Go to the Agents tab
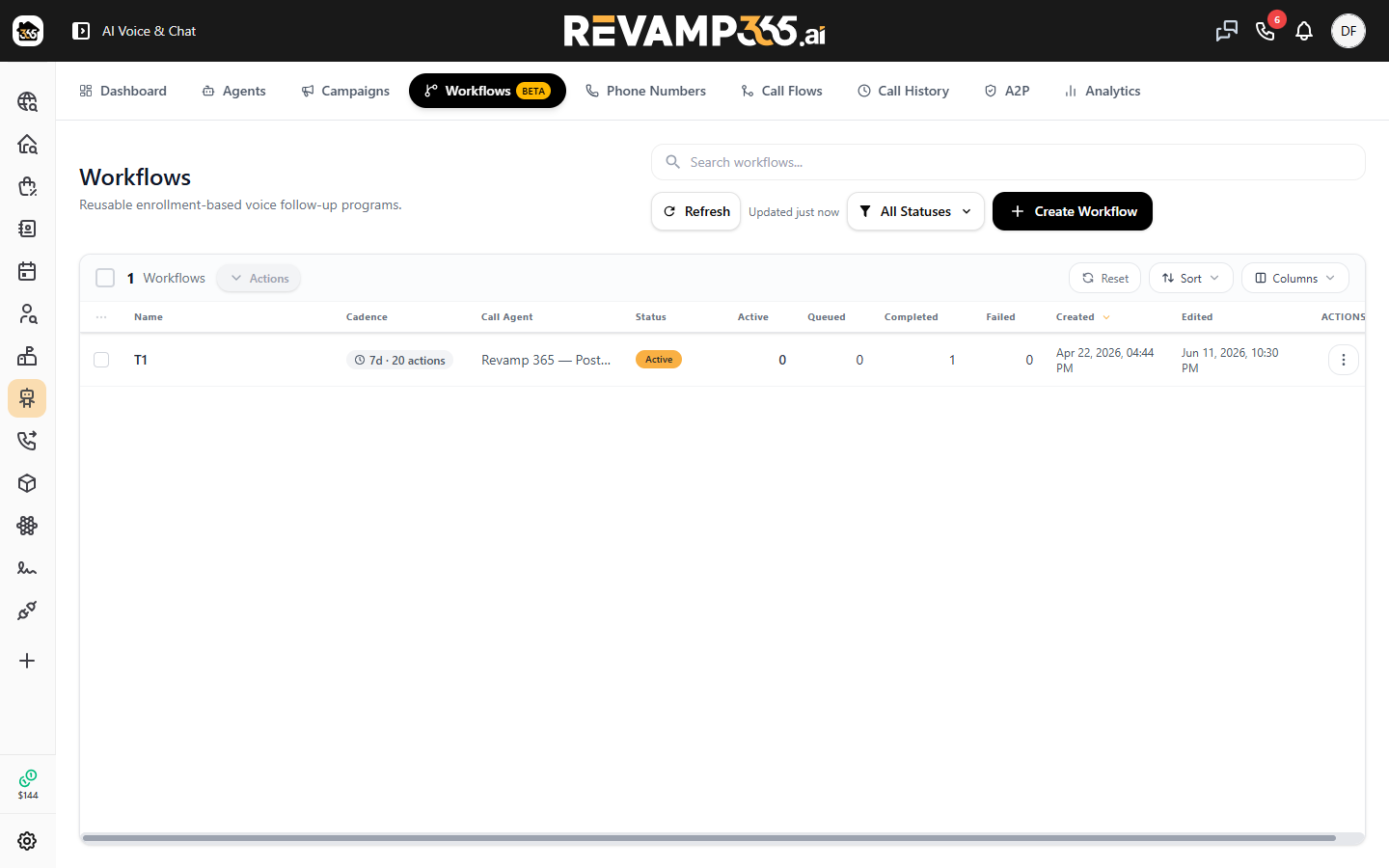The height and width of the screenshot is (868, 1389). 233,91
